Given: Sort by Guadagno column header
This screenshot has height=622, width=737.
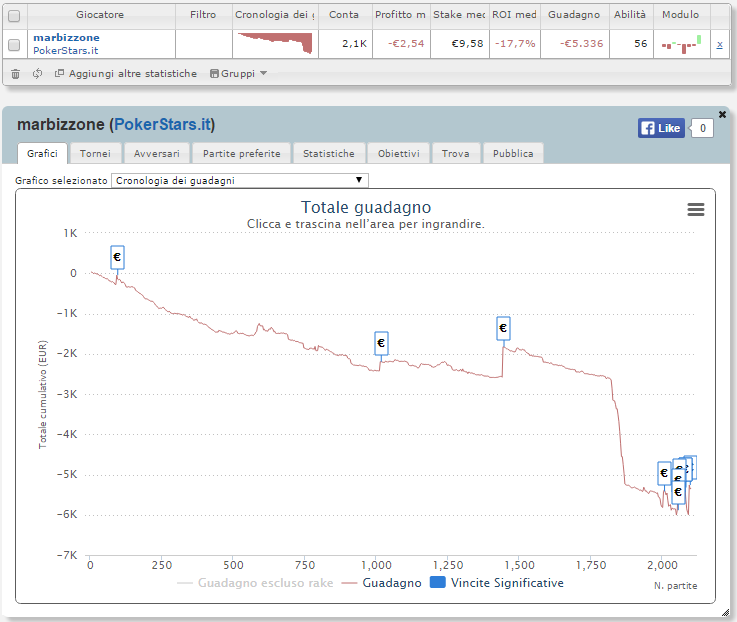Looking at the screenshot, I should pyautogui.click(x=574, y=15).
